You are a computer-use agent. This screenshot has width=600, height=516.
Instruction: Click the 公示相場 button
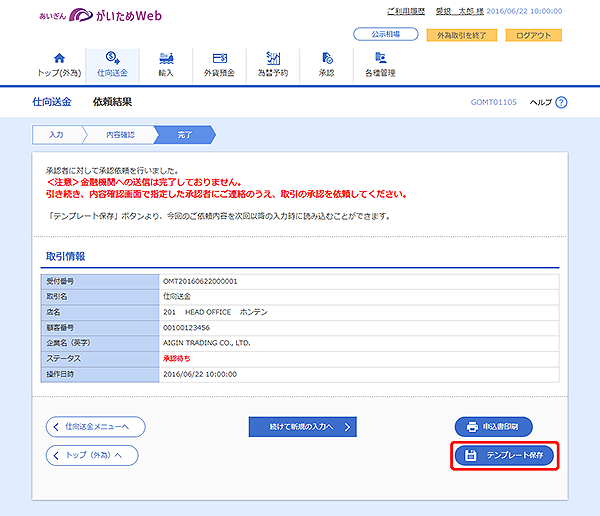click(x=386, y=34)
